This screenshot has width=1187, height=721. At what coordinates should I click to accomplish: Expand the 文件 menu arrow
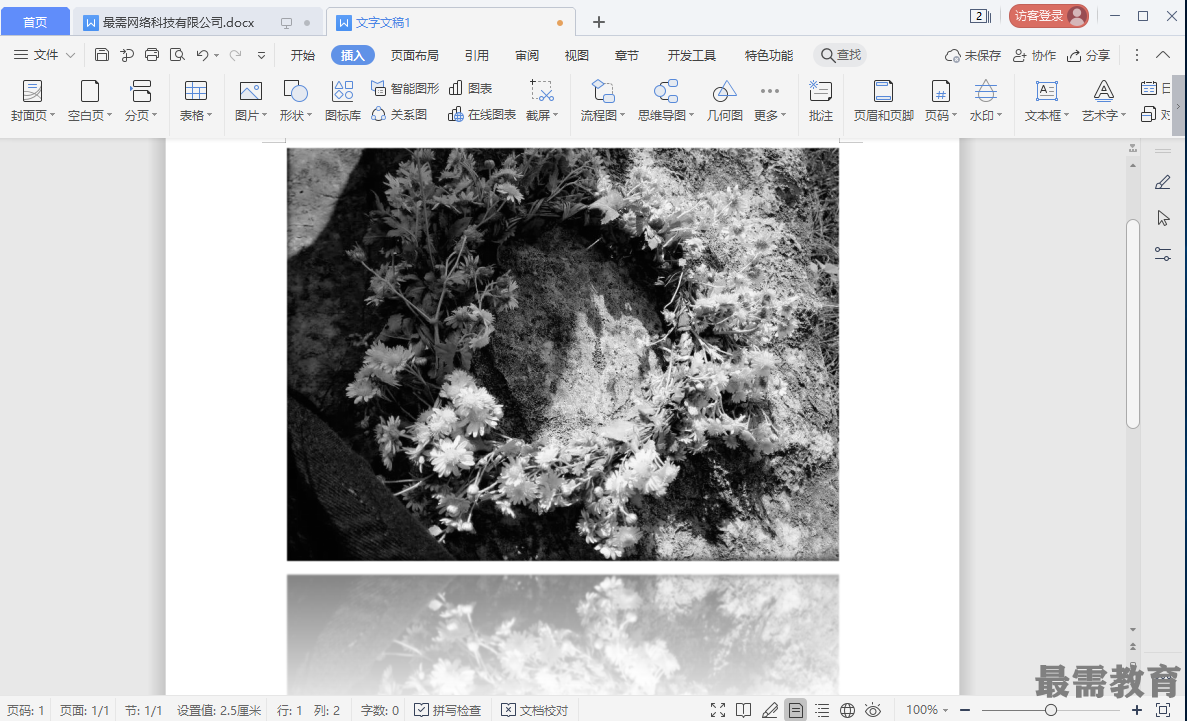point(70,55)
